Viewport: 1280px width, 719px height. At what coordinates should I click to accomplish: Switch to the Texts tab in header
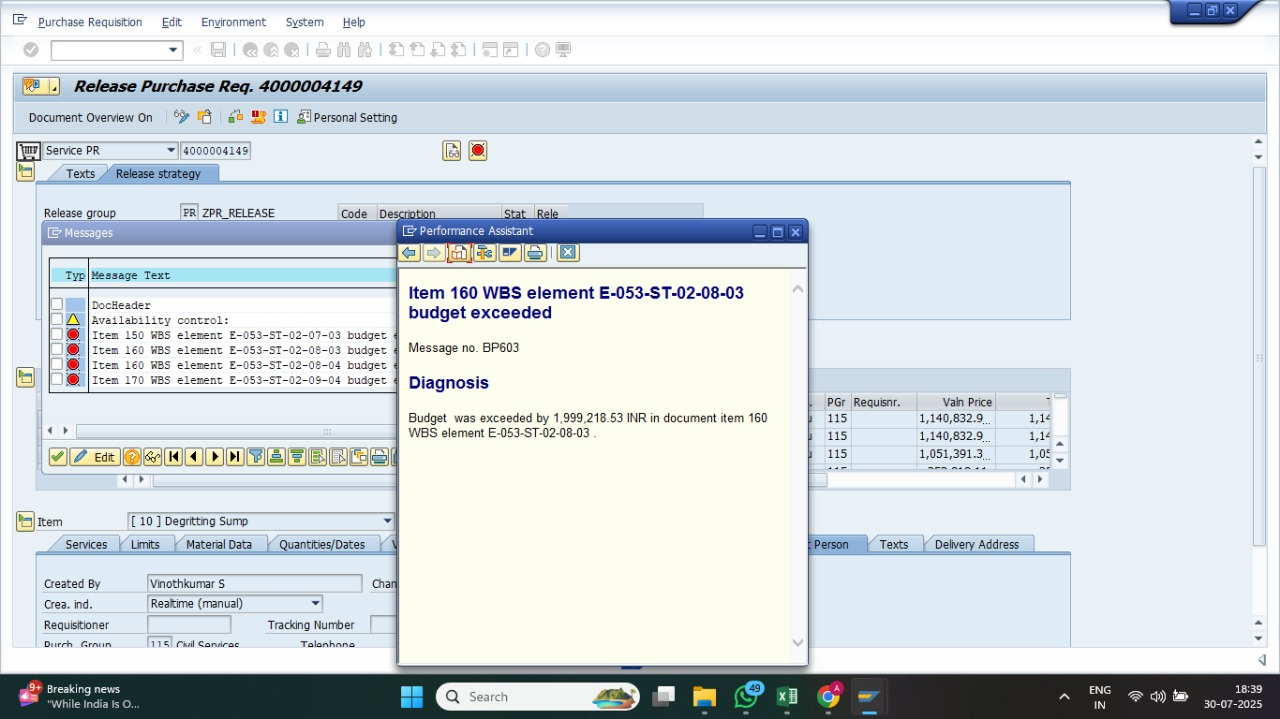click(x=80, y=174)
